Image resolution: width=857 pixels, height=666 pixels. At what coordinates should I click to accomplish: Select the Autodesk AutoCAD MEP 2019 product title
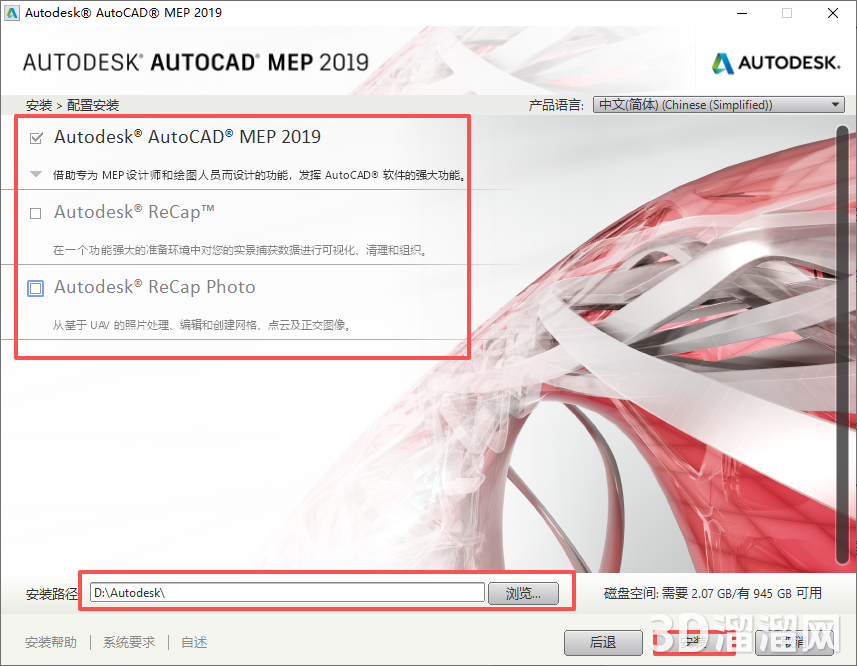tap(187, 137)
